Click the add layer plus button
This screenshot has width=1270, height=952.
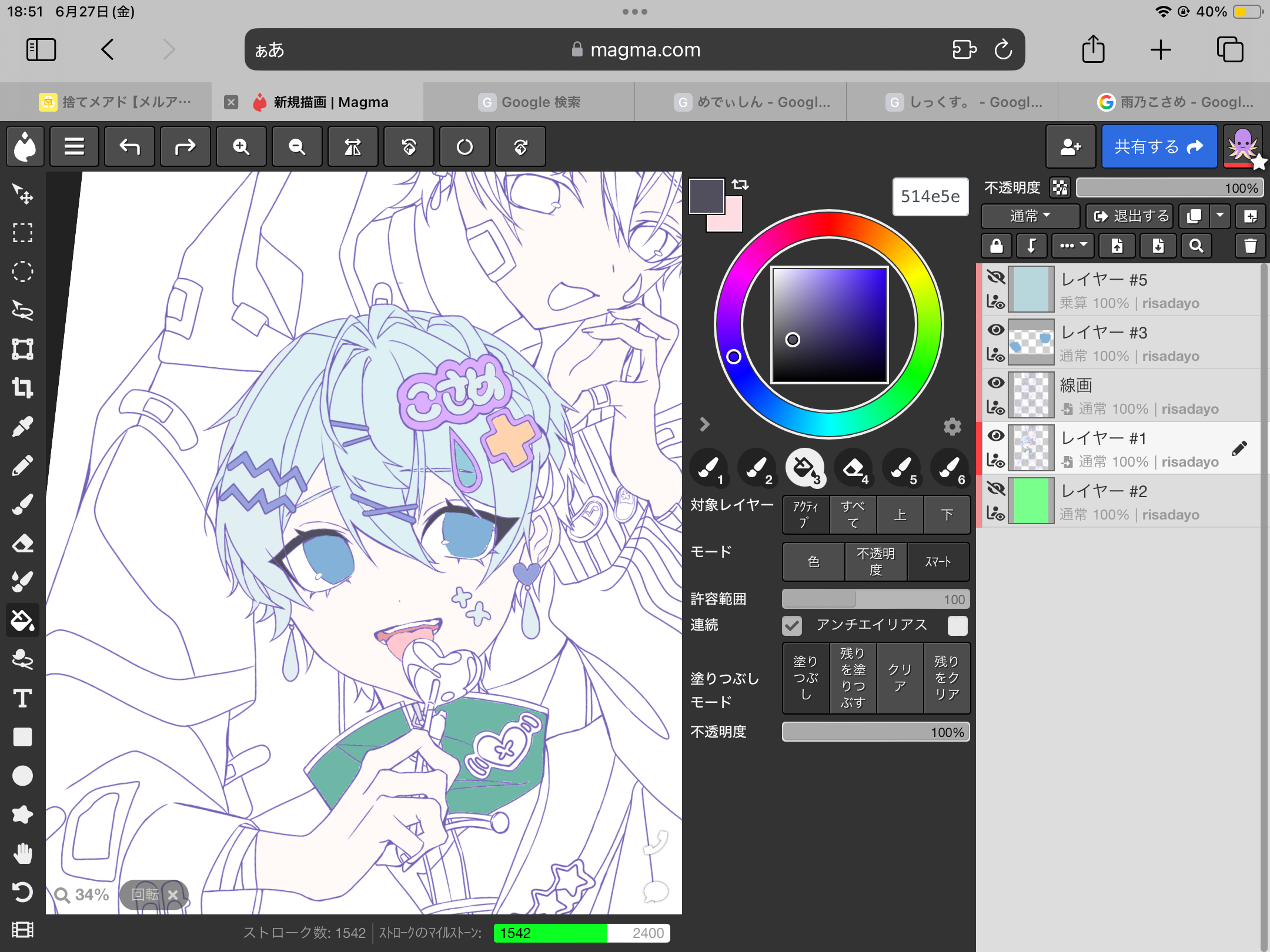click(1251, 216)
